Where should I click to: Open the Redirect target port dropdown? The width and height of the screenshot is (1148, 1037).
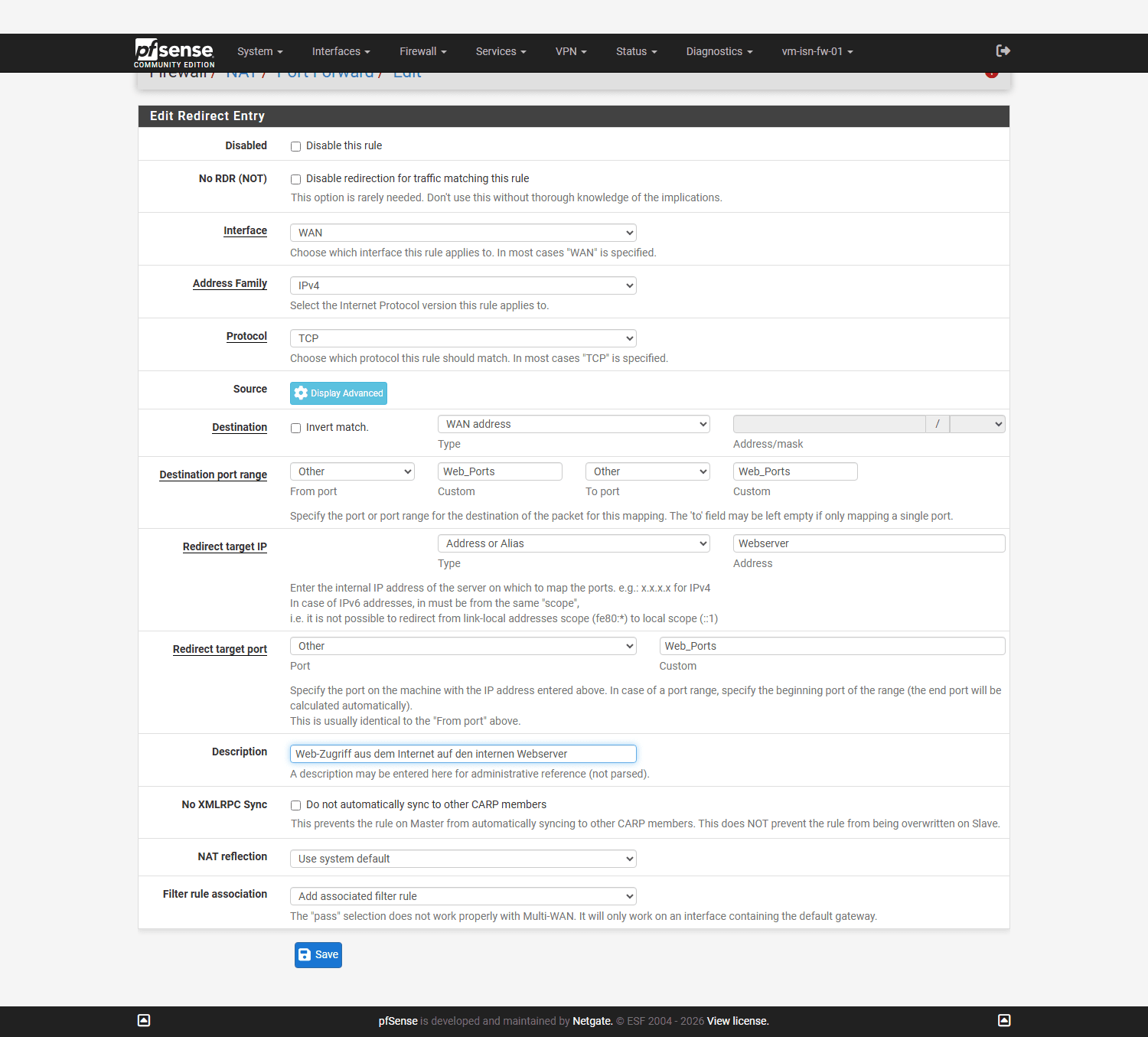point(463,646)
